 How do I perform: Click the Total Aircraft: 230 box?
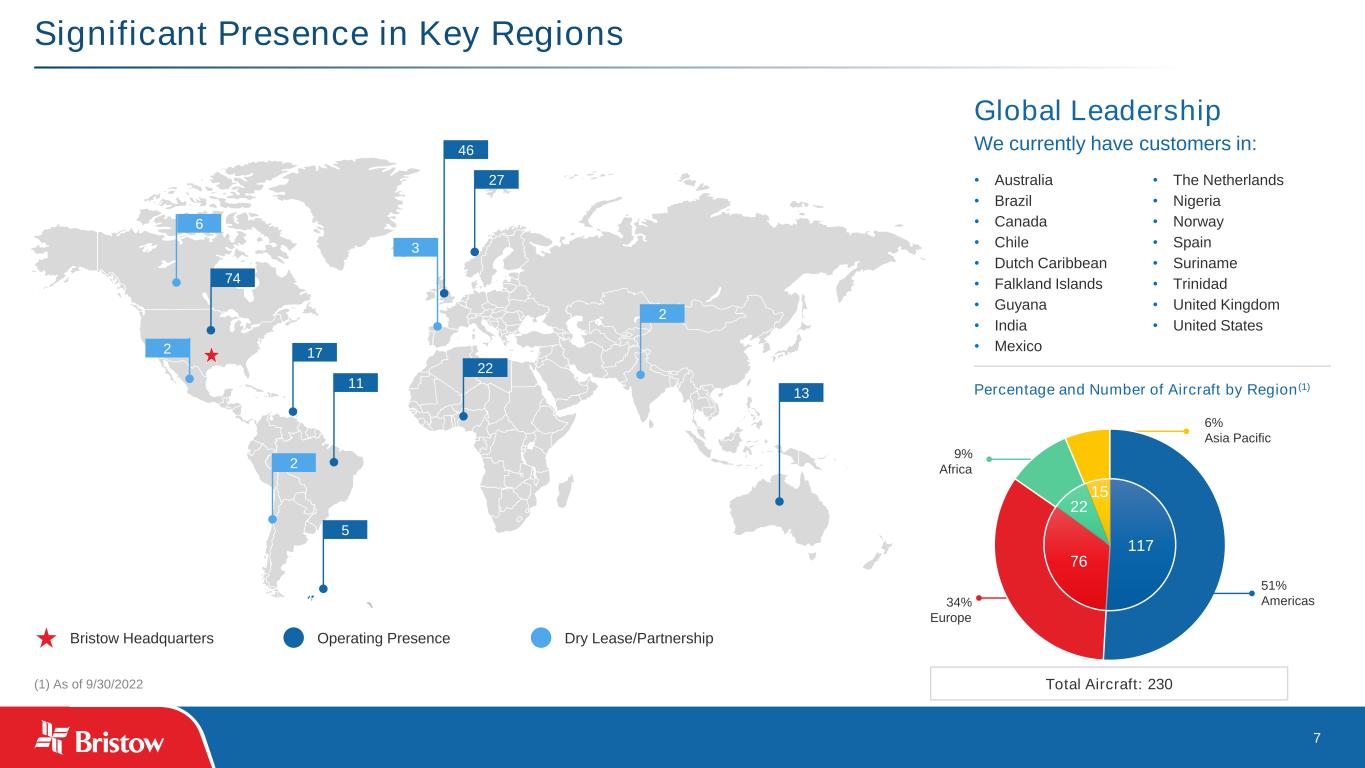1108,684
